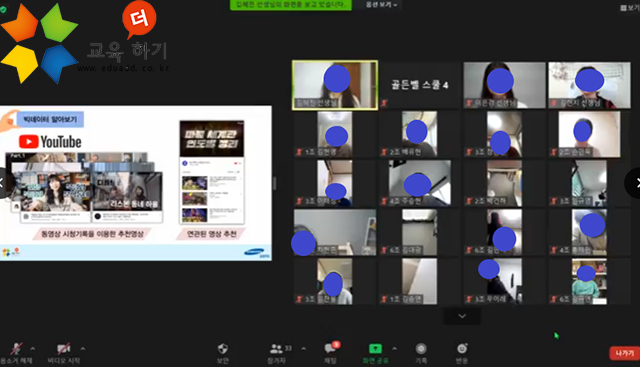Click 연관된 영상 추천 caption on slide
The image size is (640, 367).
(211, 234)
